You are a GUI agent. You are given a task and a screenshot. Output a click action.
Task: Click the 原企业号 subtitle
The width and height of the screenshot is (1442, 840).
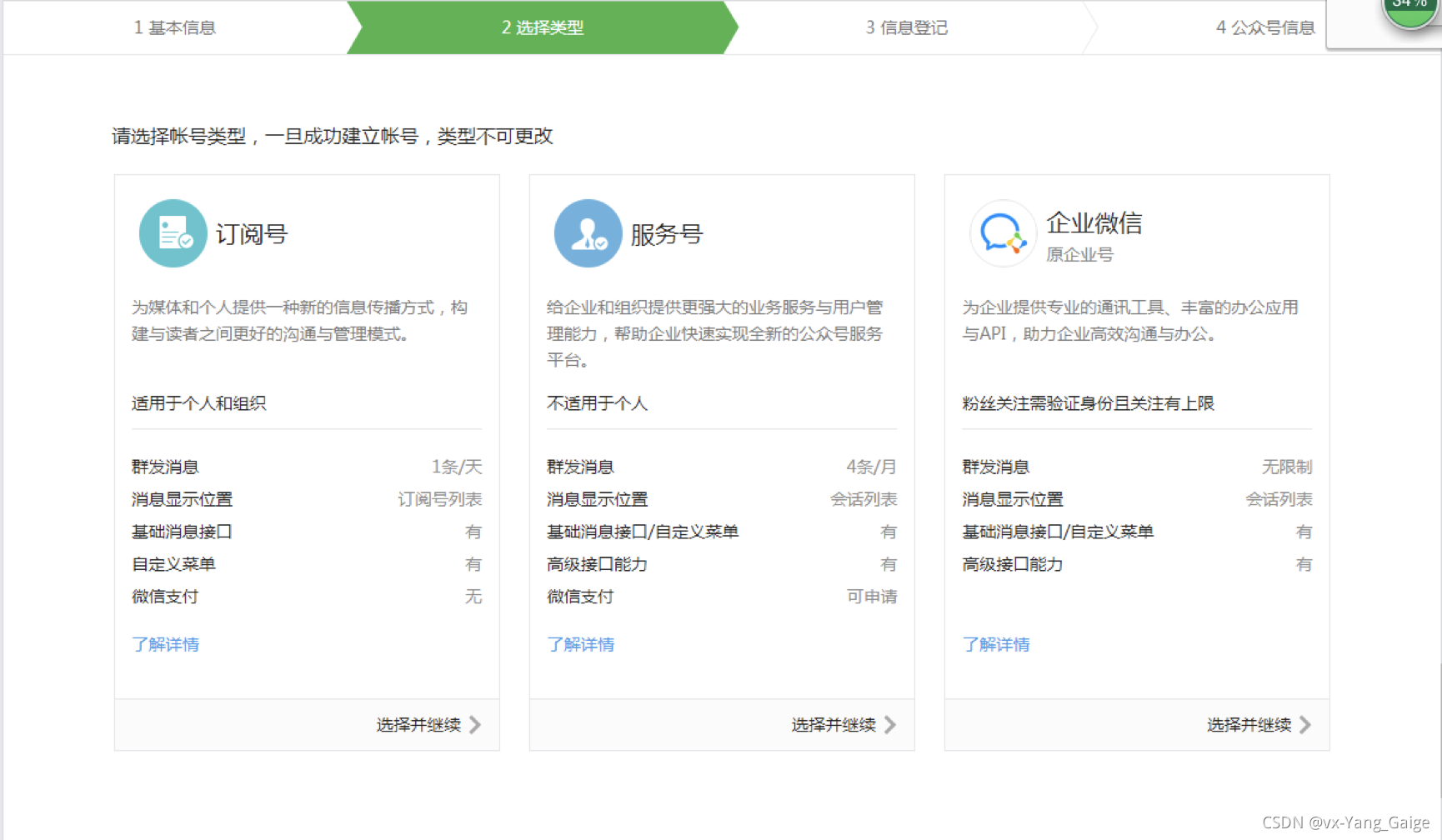click(1080, 254)
